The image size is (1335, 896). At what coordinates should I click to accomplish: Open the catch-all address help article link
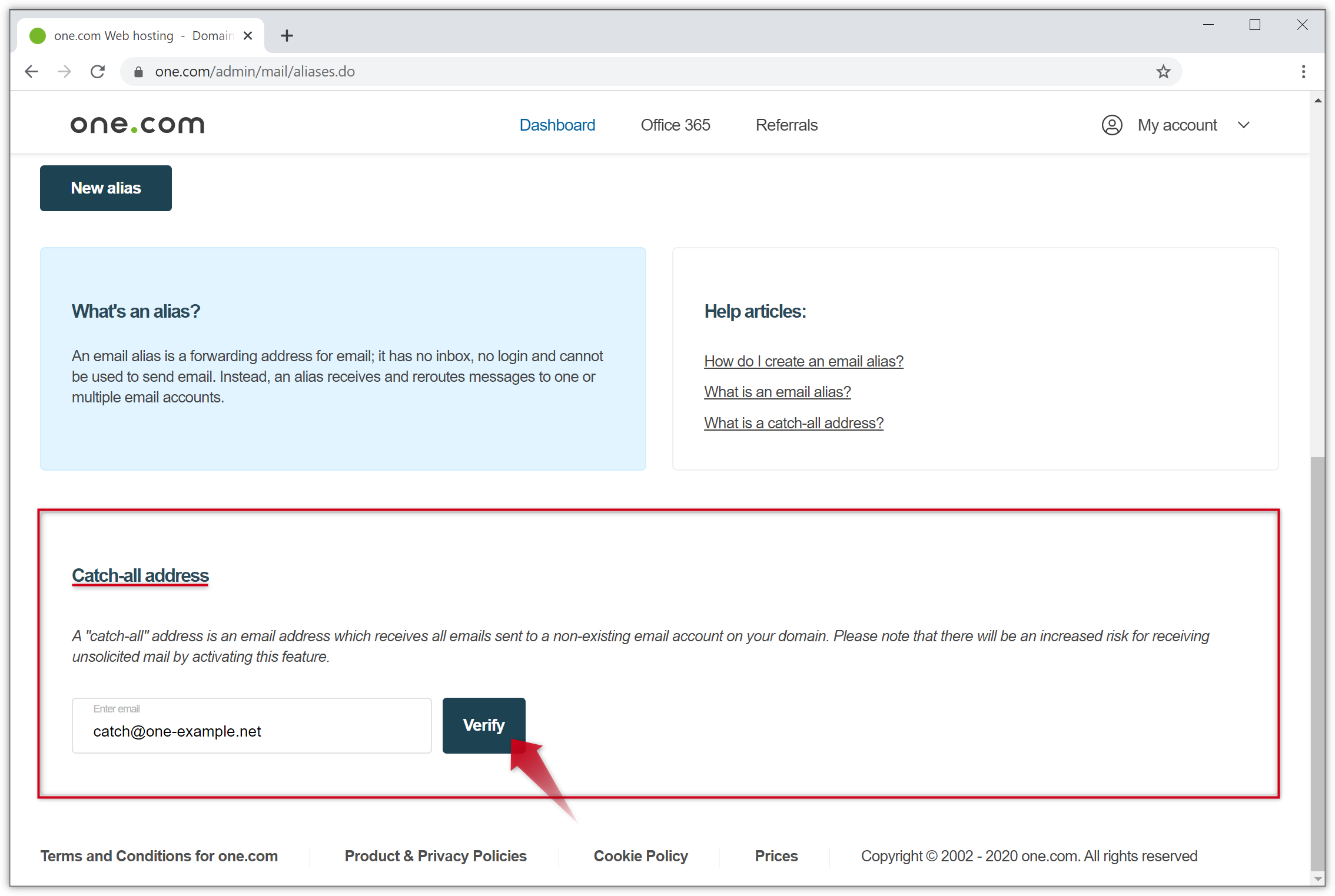793,422
